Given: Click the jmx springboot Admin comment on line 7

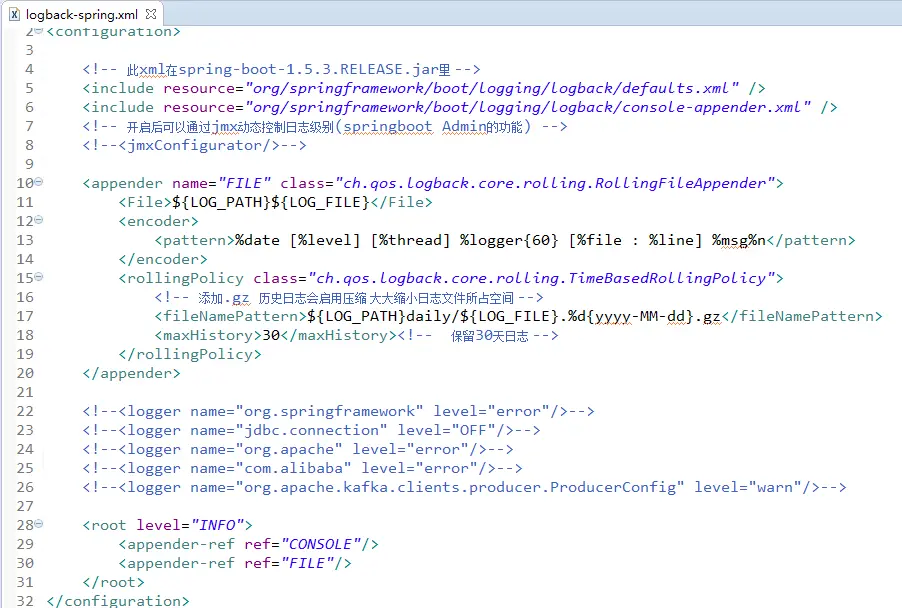Looking at the screenshot, I should tap(325, 126).
